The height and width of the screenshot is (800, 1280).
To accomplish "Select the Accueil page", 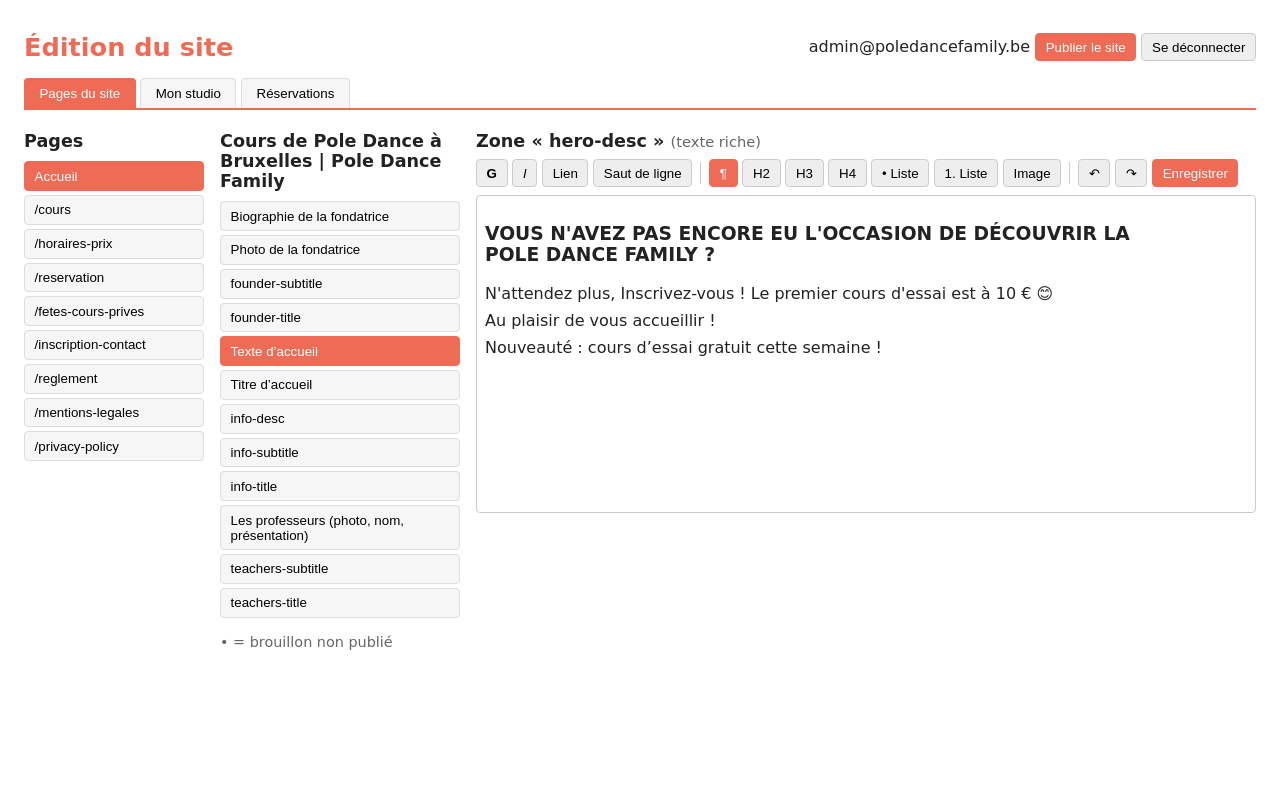I will pos(114,176).
